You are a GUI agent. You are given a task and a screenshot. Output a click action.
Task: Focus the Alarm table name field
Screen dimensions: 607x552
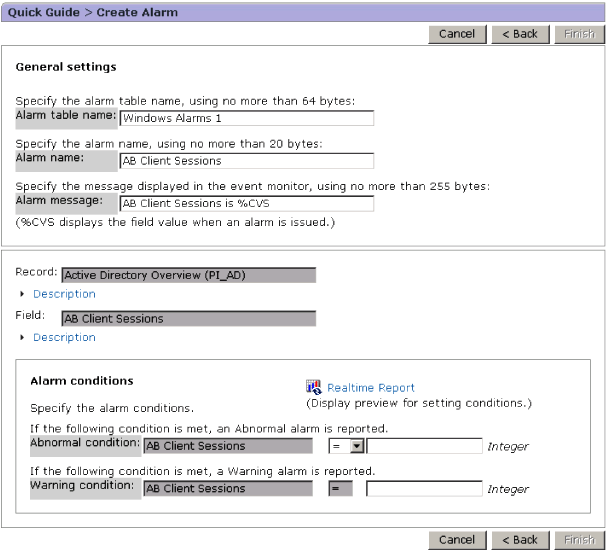pos(247,118)
